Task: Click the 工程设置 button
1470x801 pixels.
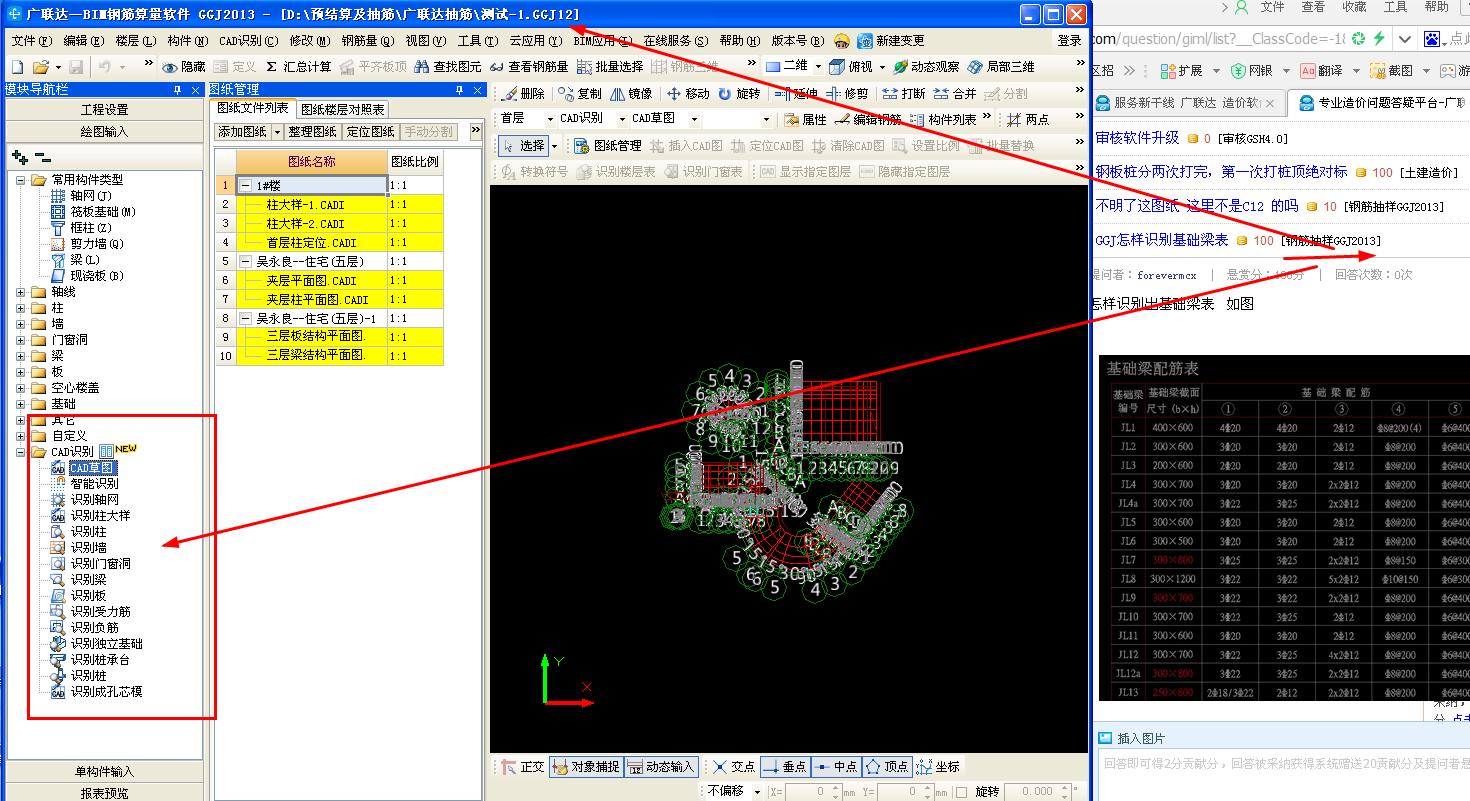Action: (104, 110)
